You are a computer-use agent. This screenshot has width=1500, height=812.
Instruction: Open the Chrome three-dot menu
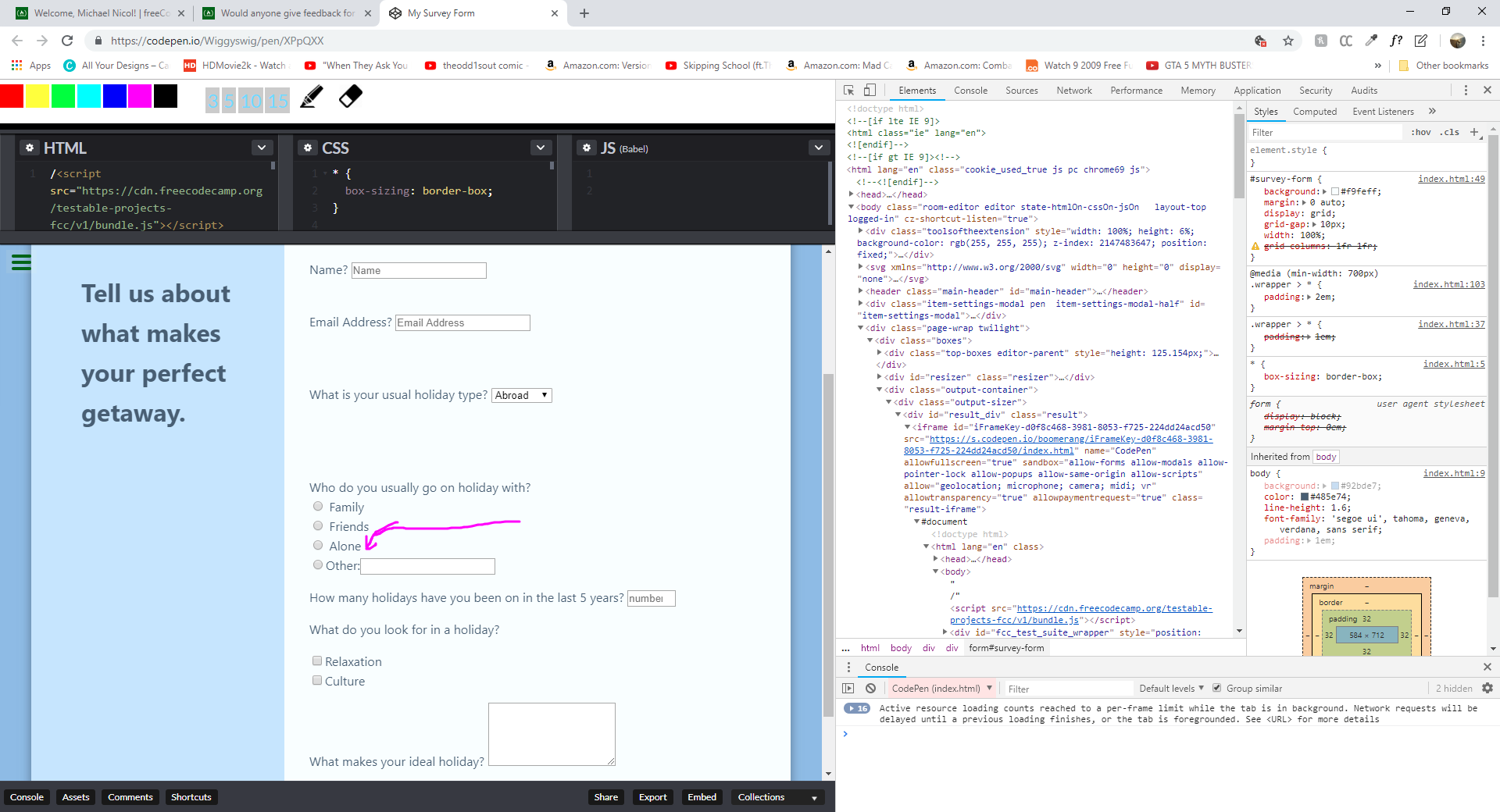tap(1483, 41)
